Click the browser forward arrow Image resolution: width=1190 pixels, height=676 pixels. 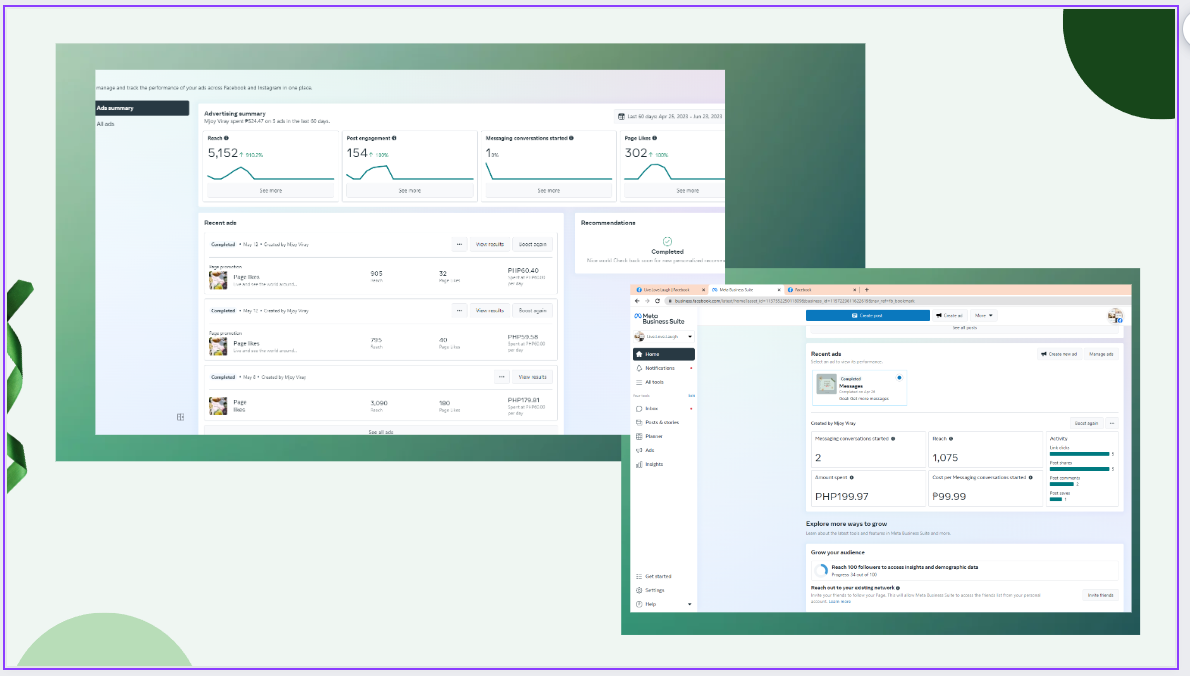647,301
